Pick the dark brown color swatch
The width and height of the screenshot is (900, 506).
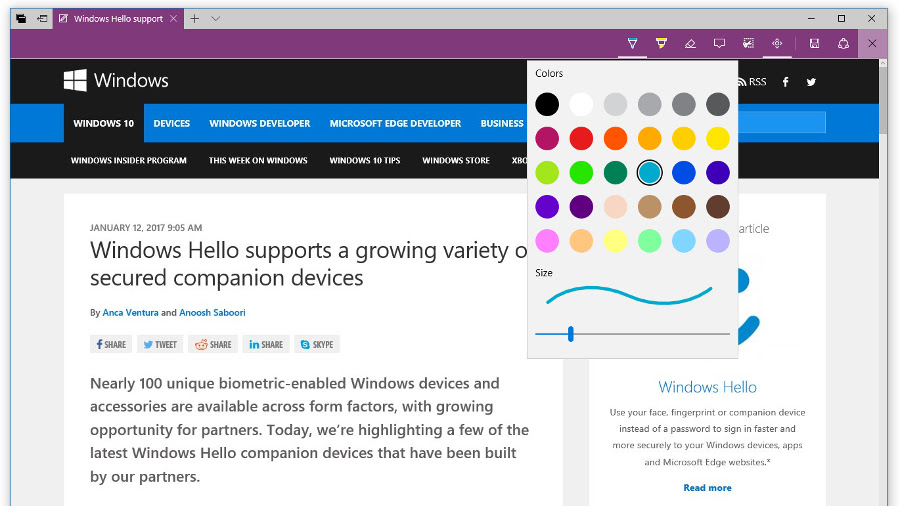pyautogui.click(x=717, y=207)
